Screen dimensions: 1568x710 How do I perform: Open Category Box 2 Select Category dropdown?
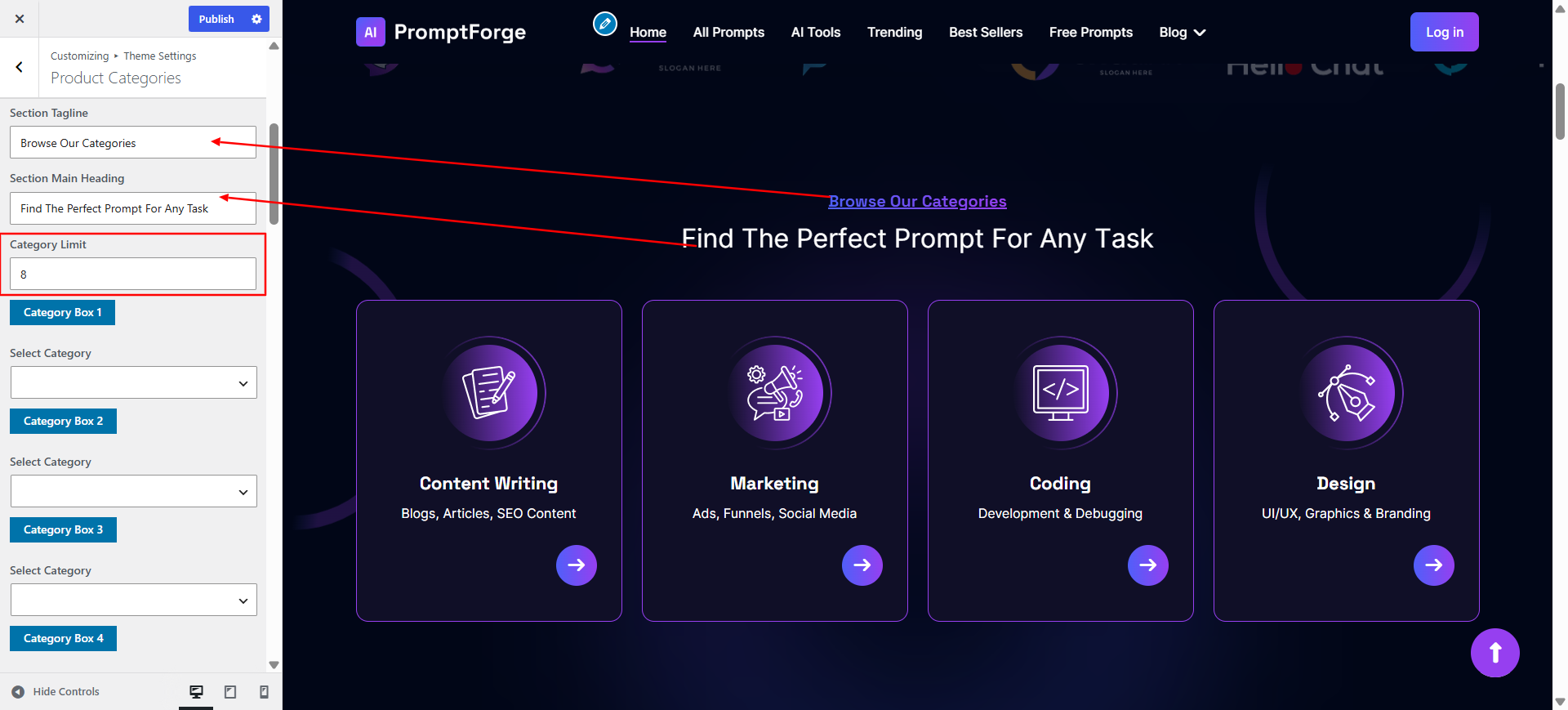[x=134, y=491]
